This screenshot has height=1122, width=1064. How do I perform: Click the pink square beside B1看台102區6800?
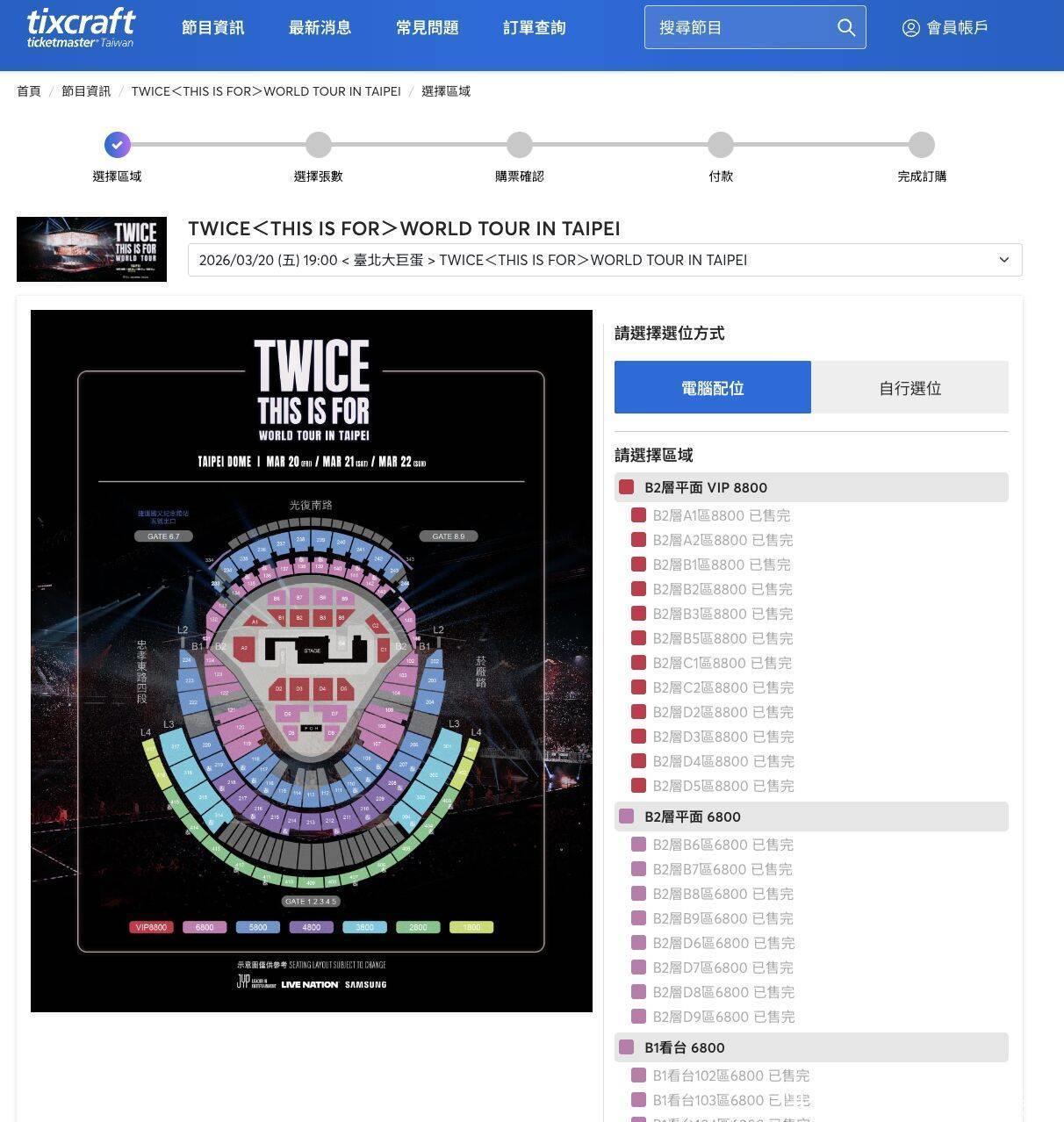(x=639, y=1075)
